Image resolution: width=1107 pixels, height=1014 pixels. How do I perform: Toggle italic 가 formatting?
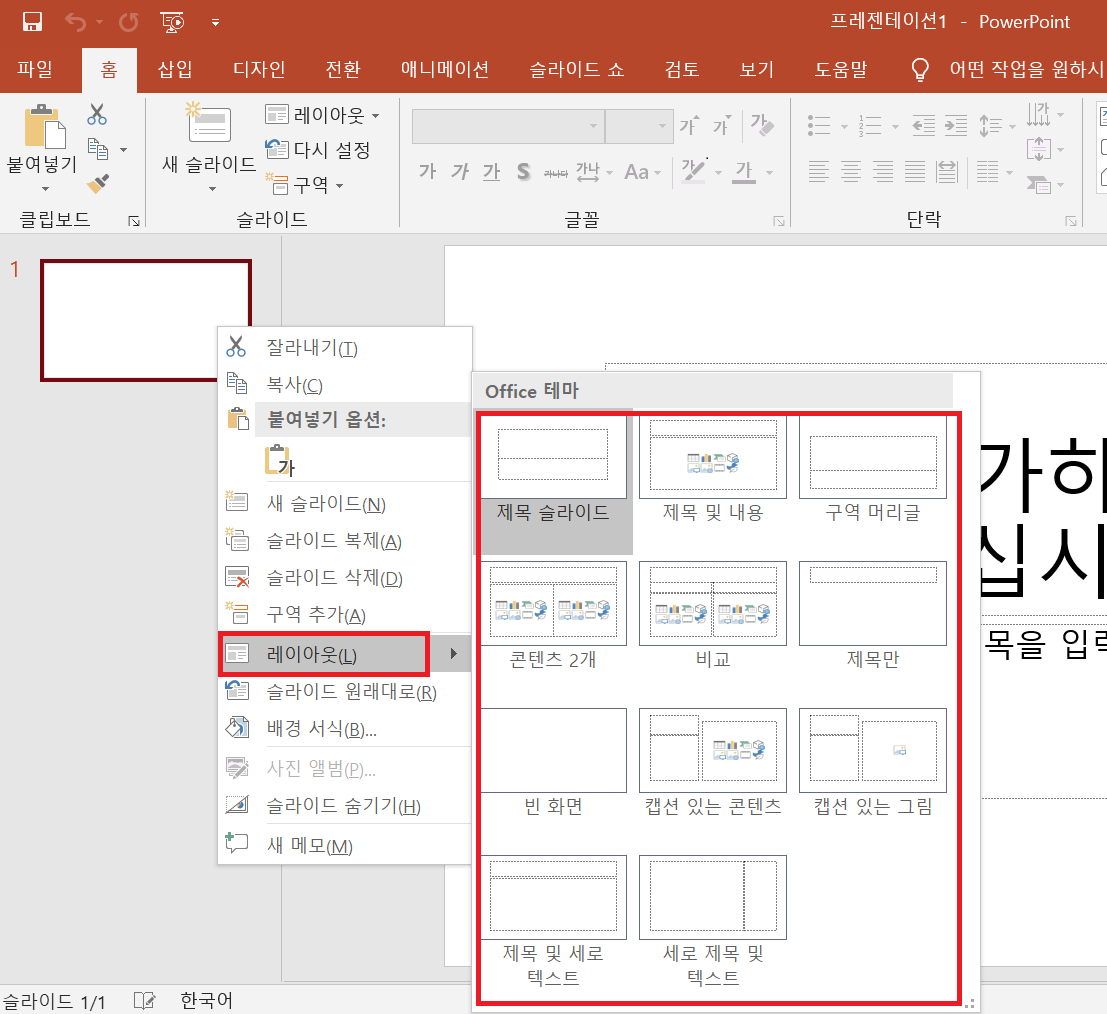pos(460,171)
